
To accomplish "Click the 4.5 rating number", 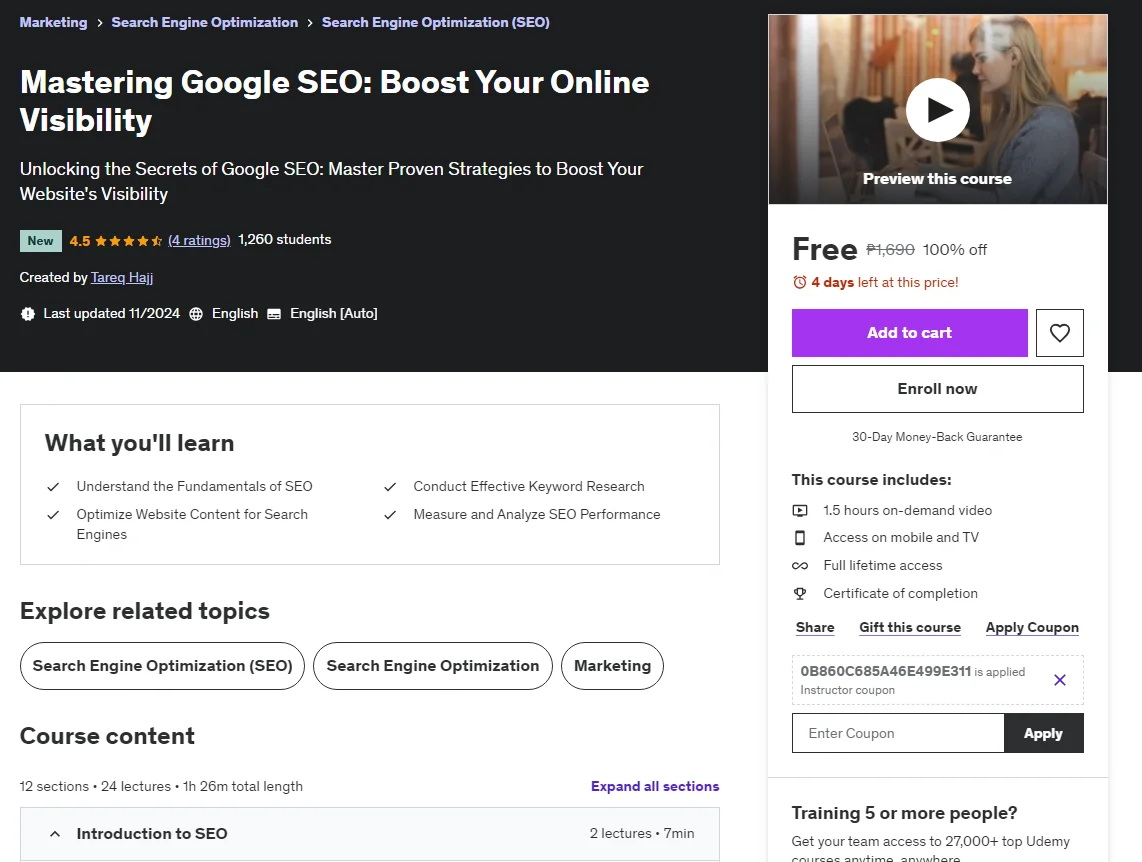I will [x=80, y=241].
